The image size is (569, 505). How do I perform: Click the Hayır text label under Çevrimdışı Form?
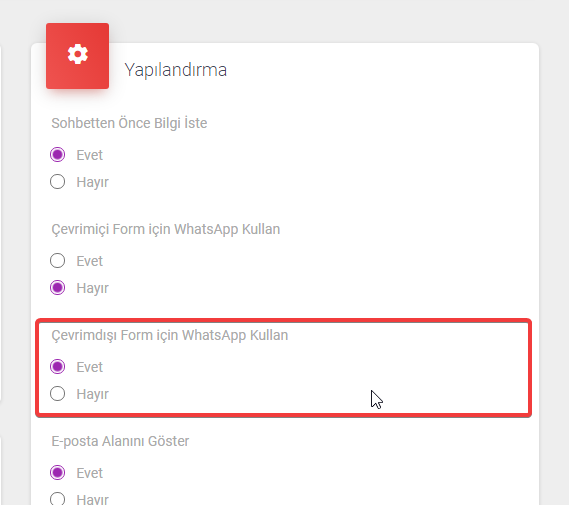pyautogui.click(x=93, y=395)
